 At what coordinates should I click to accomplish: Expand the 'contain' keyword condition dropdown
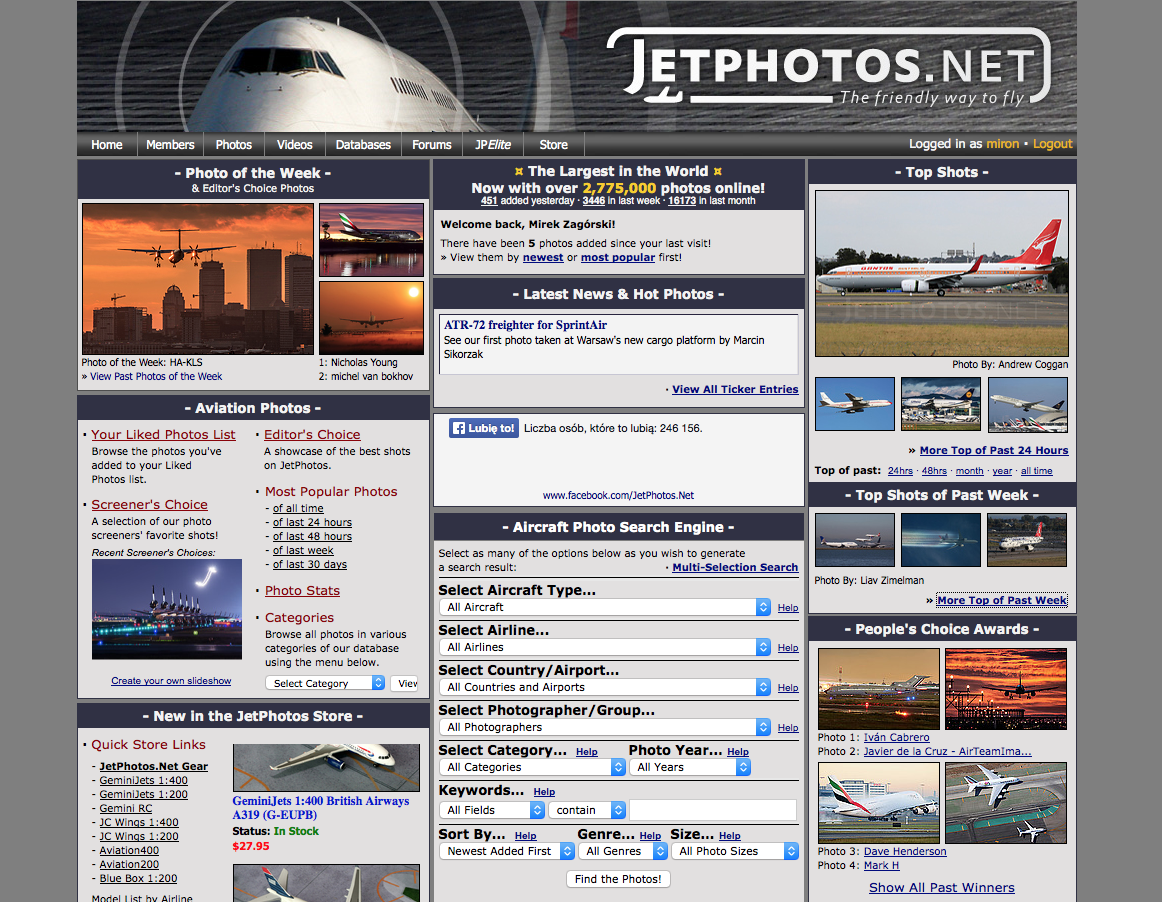pyautogui.click(x=587, y=810)
